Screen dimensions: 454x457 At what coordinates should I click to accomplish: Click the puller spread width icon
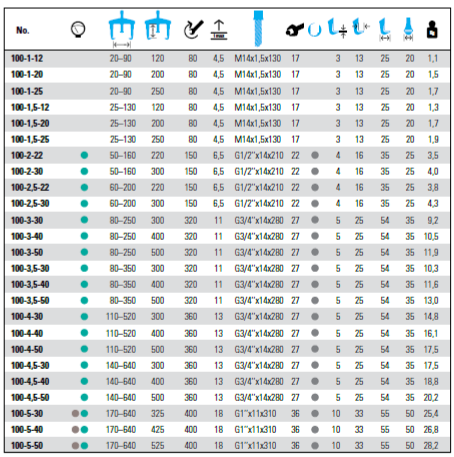[122, 29]
